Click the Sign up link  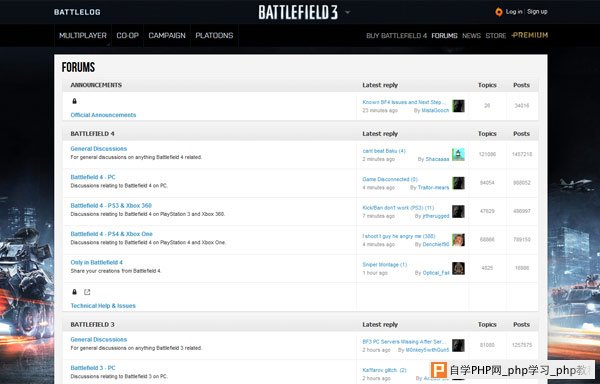537,11
